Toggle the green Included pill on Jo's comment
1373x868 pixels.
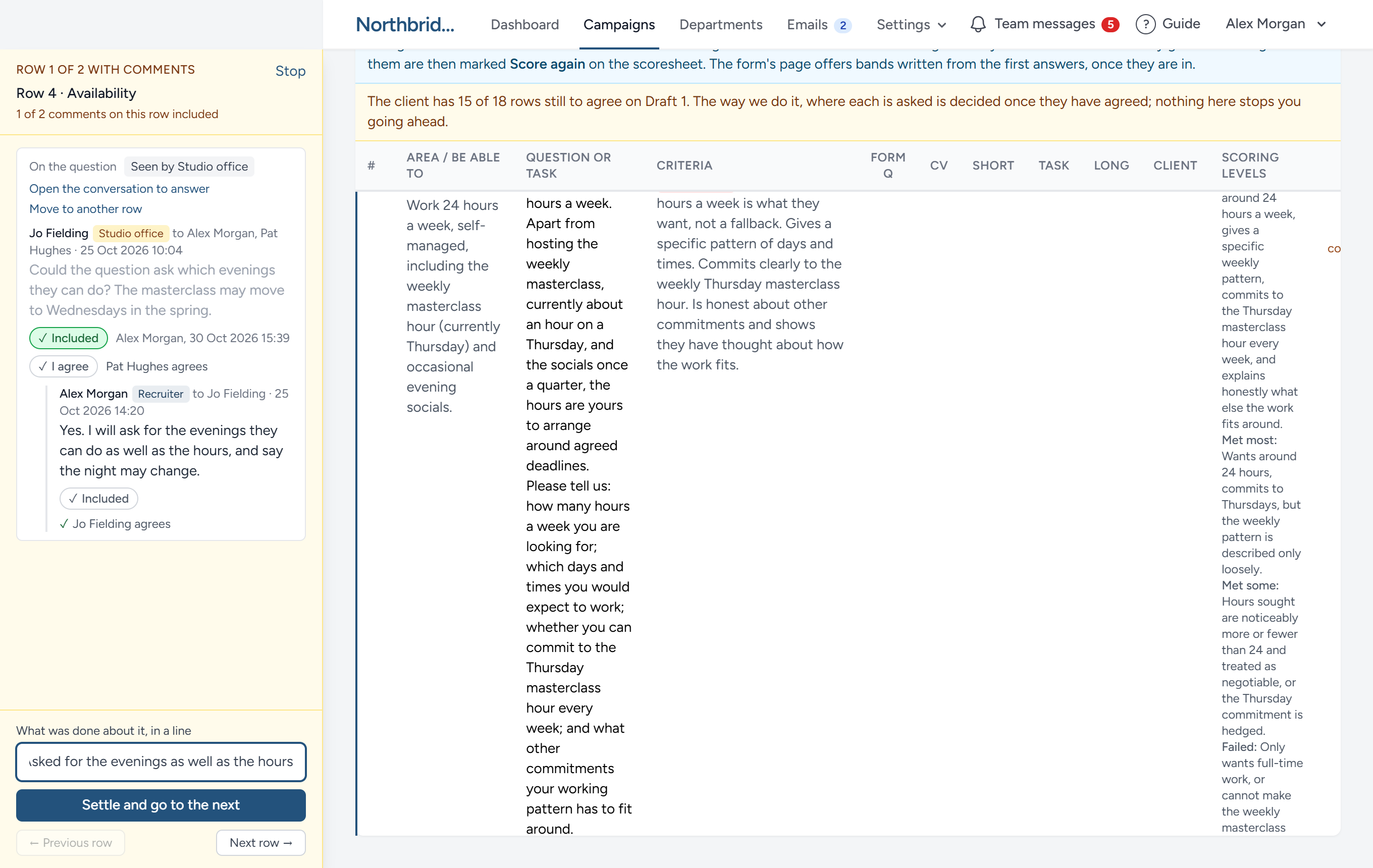click(69, 338)
